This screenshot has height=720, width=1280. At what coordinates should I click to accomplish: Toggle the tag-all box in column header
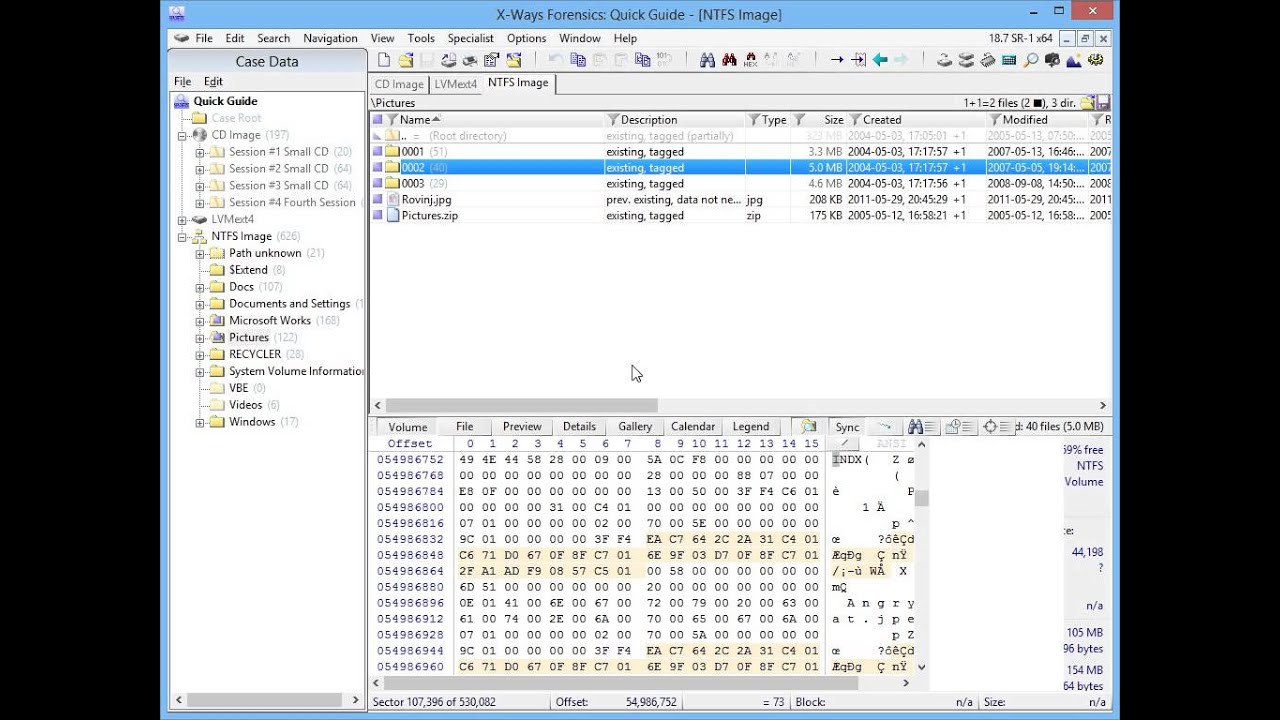tap(377, 120)
